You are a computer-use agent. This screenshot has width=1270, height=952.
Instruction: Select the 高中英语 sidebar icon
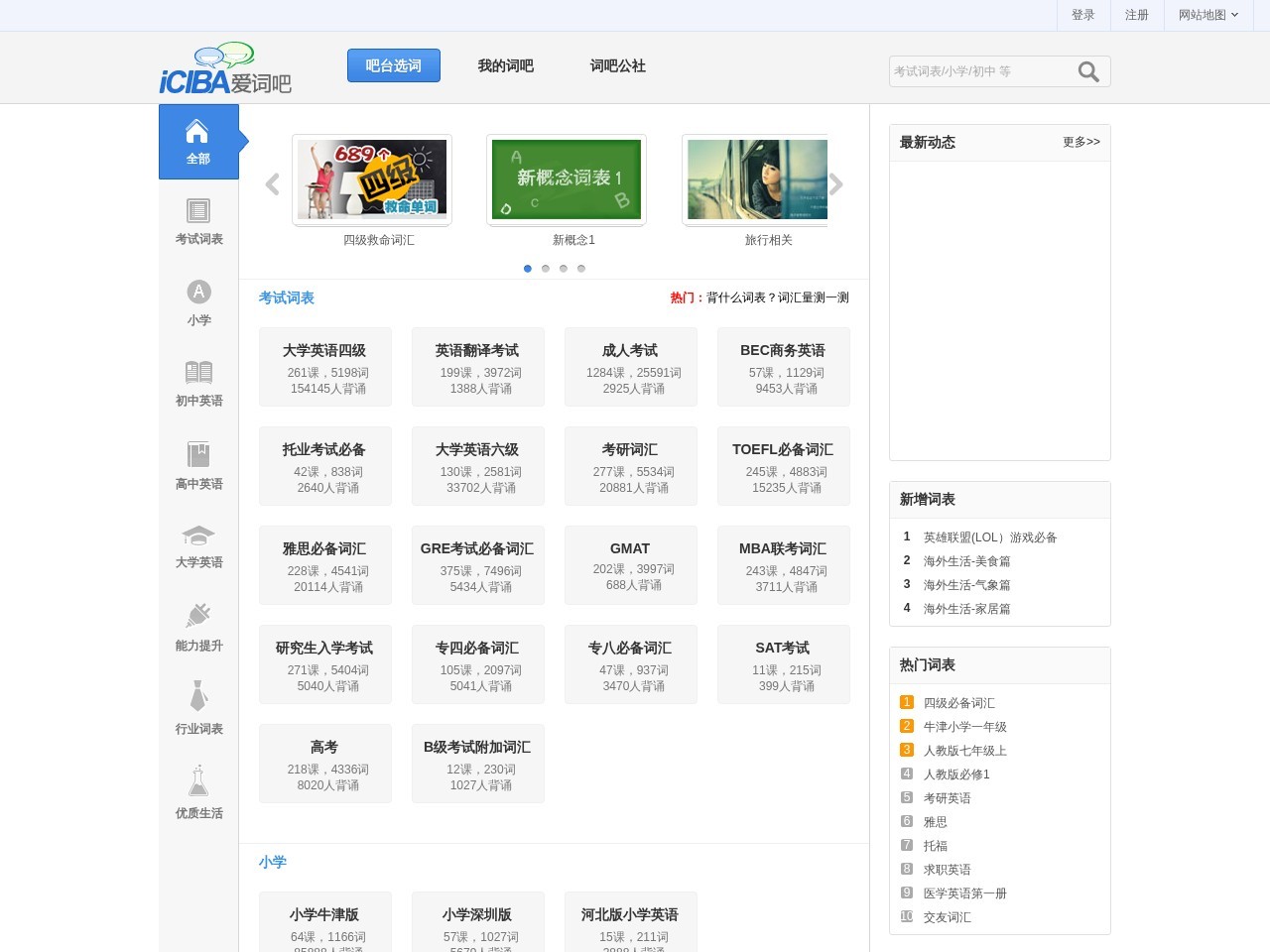coord(197,455)
